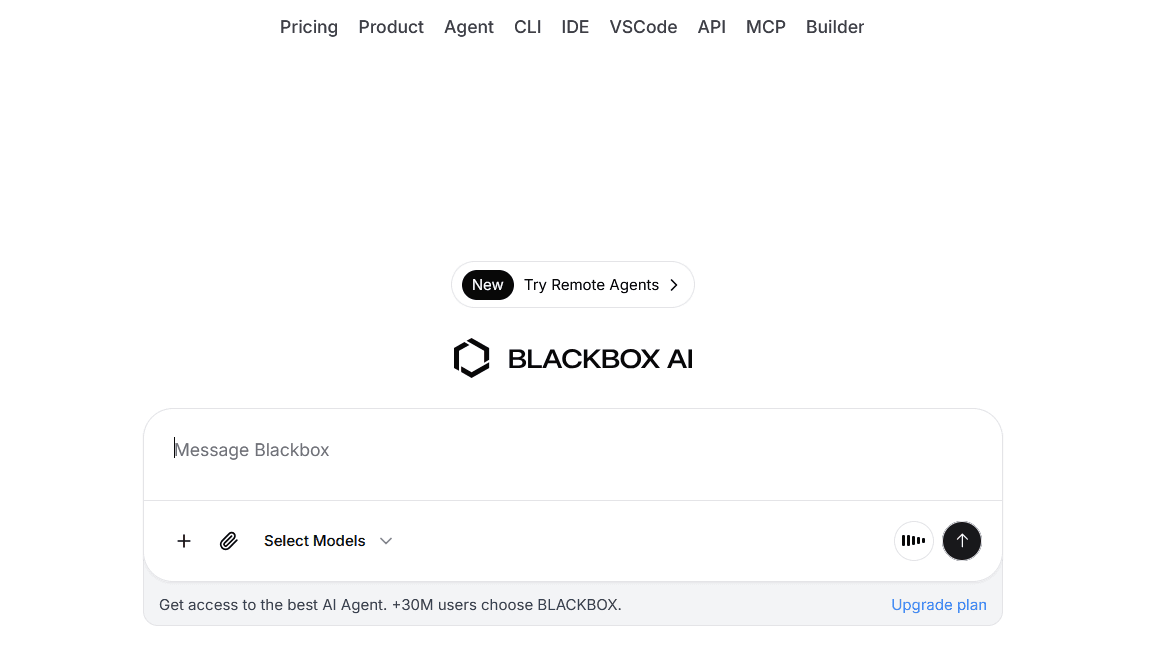Open the VSCode navigation link
The height and width of the screenshot is (662, 1150).
tap(643, 27)
